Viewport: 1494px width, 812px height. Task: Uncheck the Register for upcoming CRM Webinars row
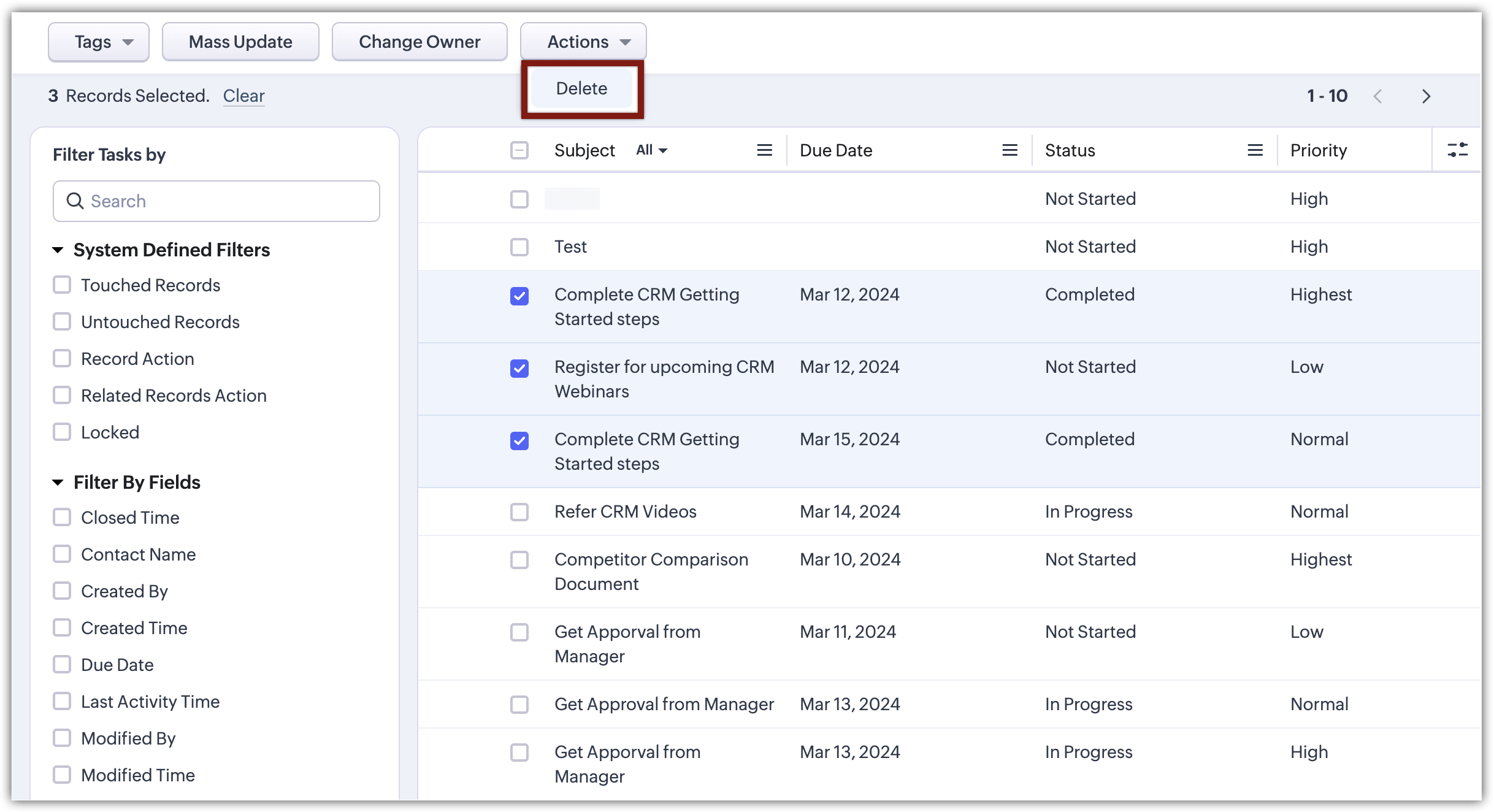519,369
